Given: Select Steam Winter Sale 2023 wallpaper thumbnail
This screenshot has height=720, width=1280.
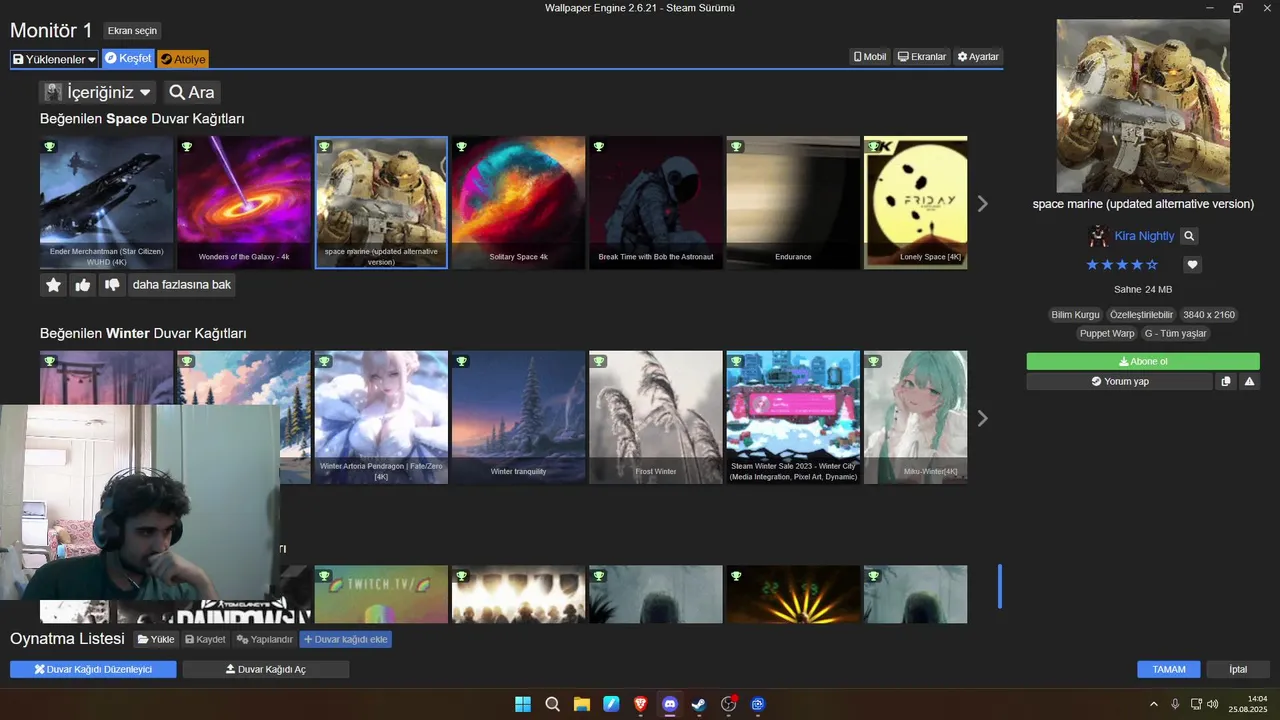Looking at the screenshot, I should click(793, 417).
